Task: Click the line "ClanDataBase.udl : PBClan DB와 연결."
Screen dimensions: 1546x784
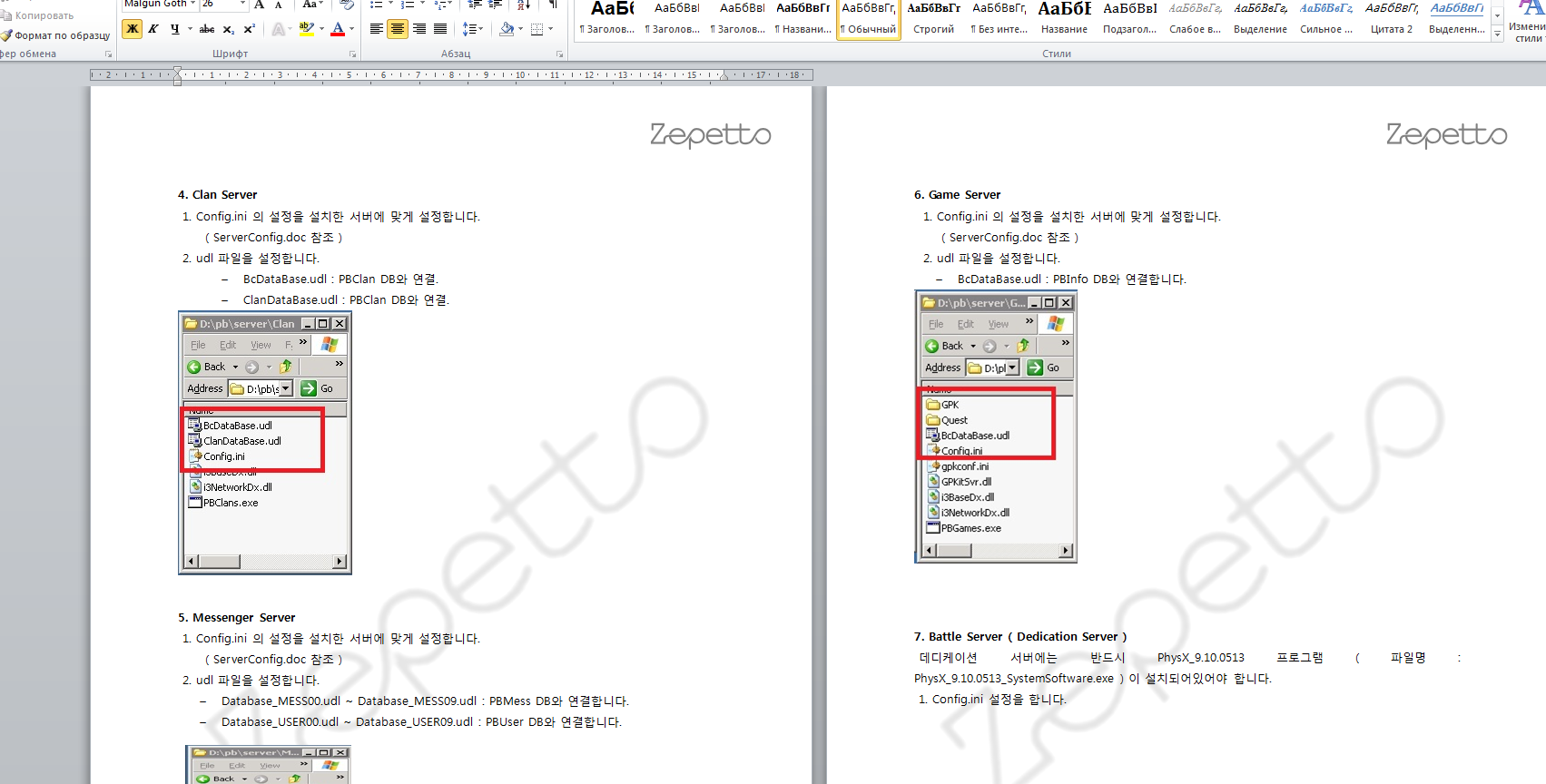Action: (346, 300)
